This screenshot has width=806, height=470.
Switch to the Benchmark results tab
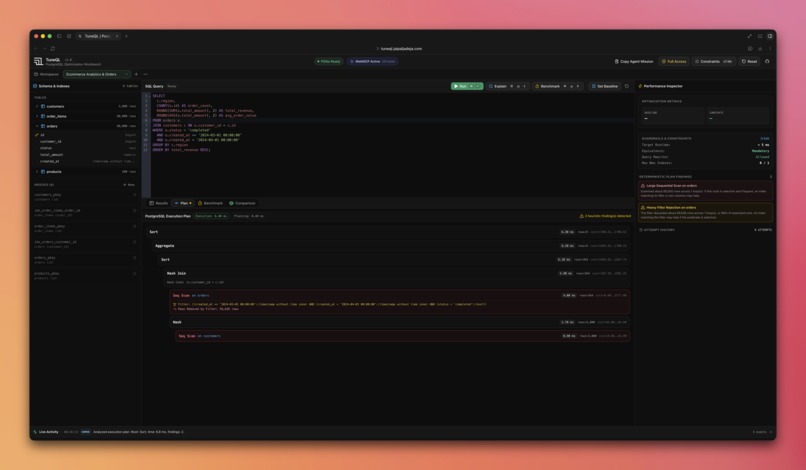click(x=211, y=203)
